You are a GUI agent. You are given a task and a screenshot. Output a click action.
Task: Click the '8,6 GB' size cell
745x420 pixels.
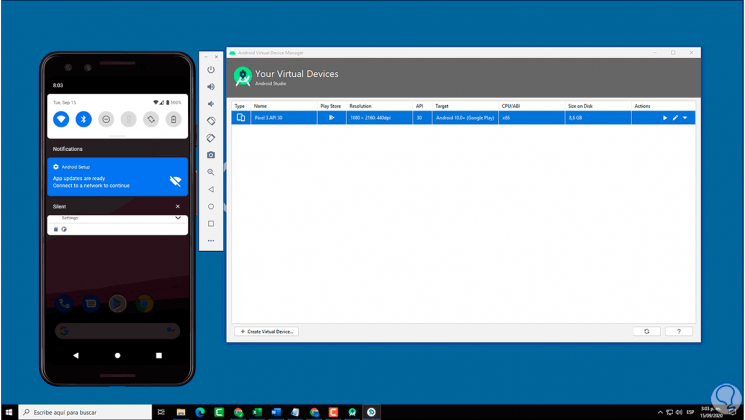pos(598,118)
